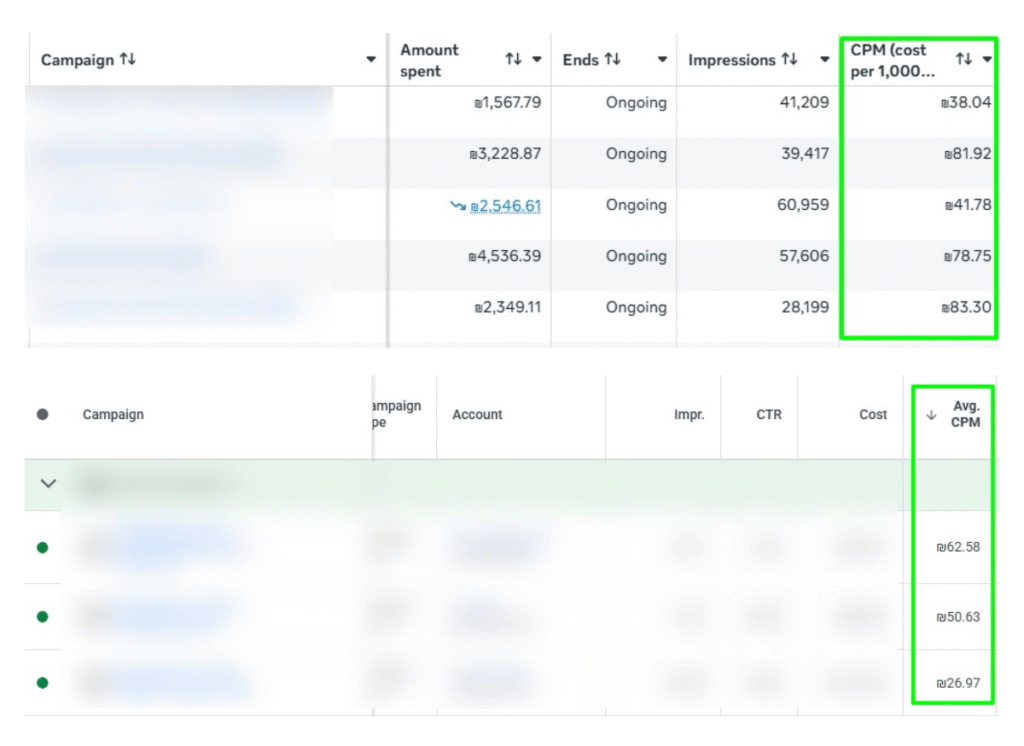Image resolution: width=1024 pixels, height=746 pixels.
Task: Collapse the campaign group using the chevron
Action: [47, 483]
